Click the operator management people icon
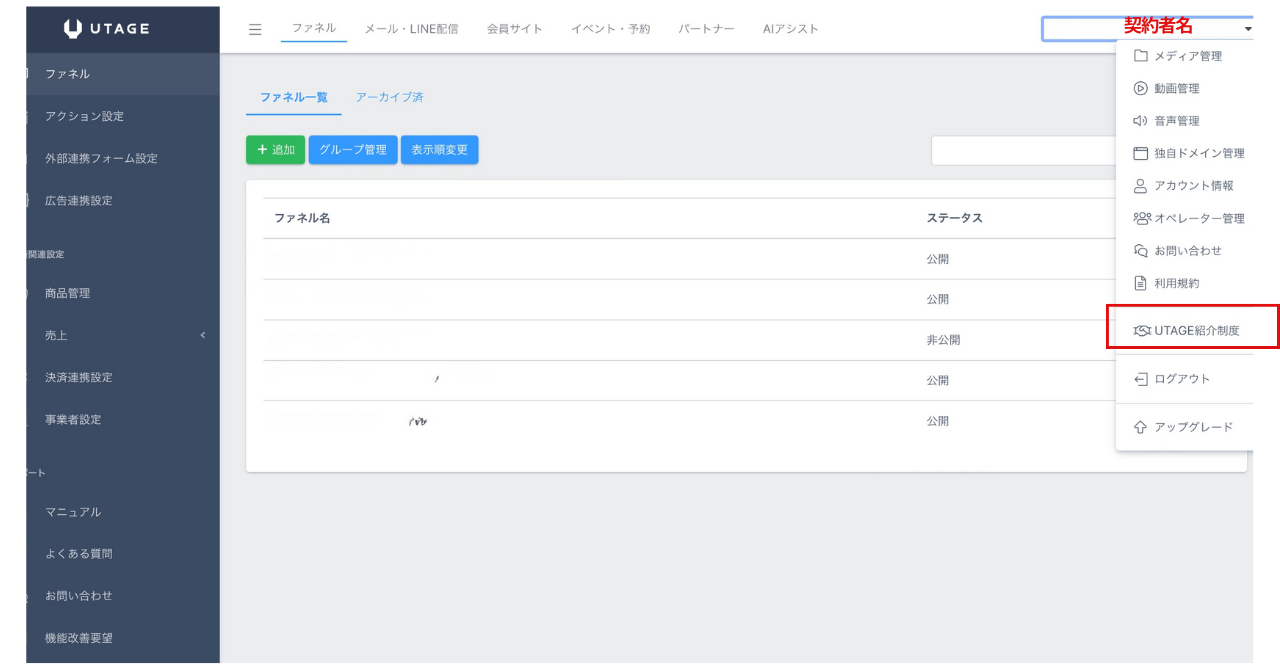 (1141, 218)
